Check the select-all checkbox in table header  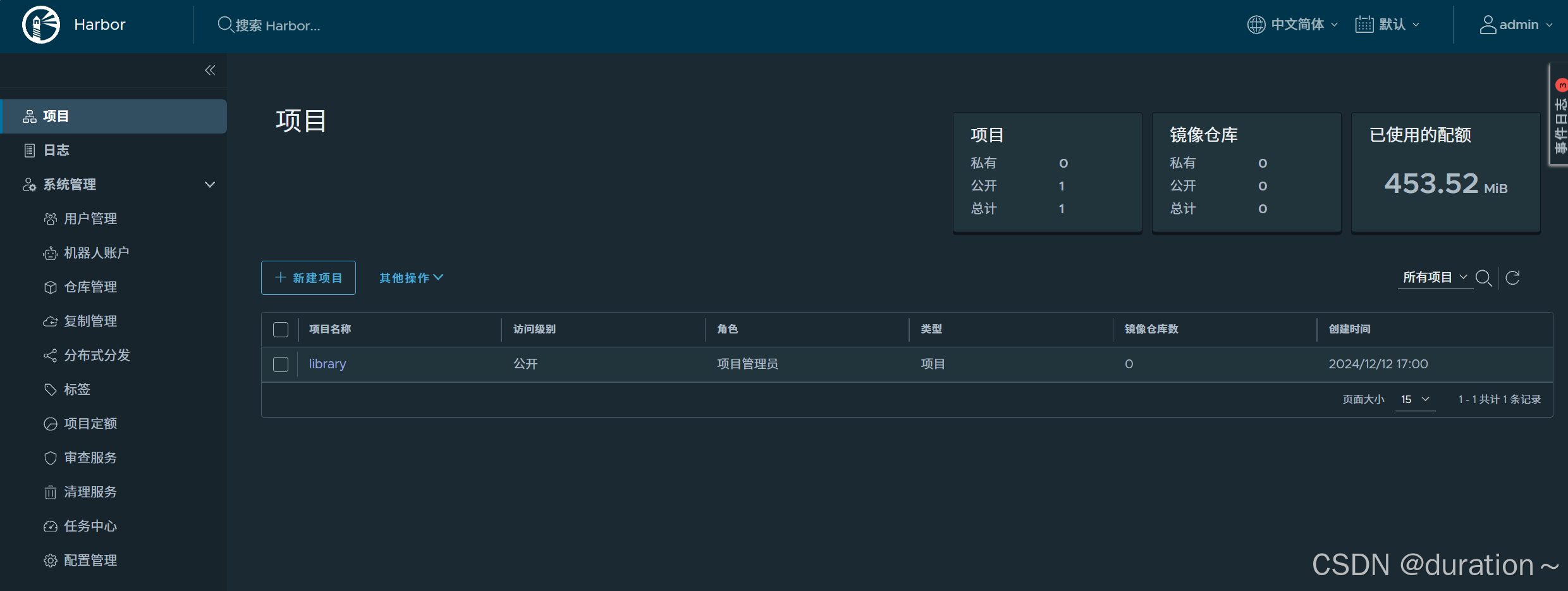281,330
